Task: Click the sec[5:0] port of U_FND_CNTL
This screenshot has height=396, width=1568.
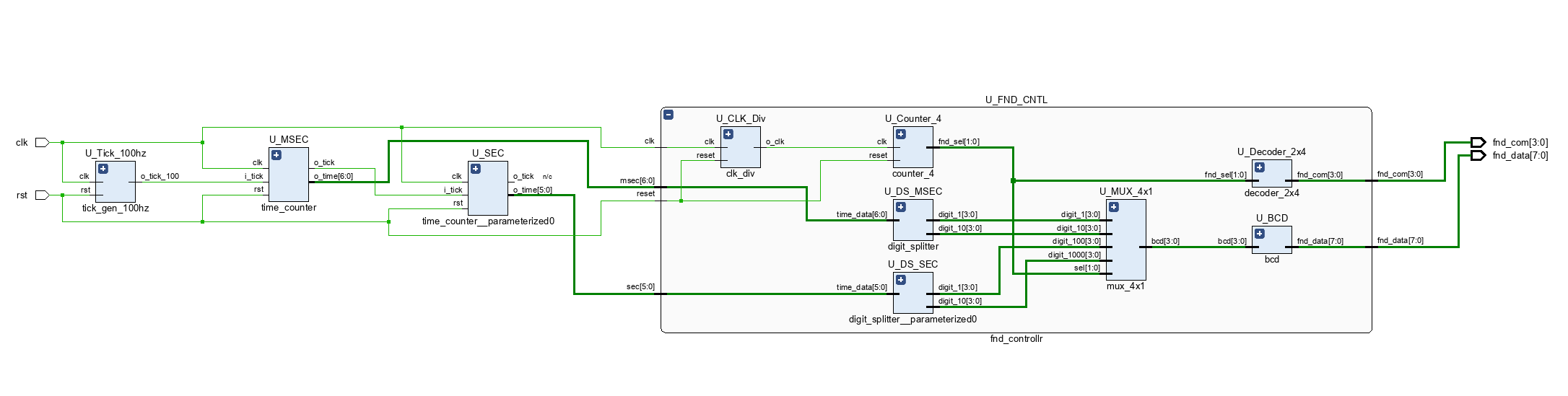Action: pos(641,286)
